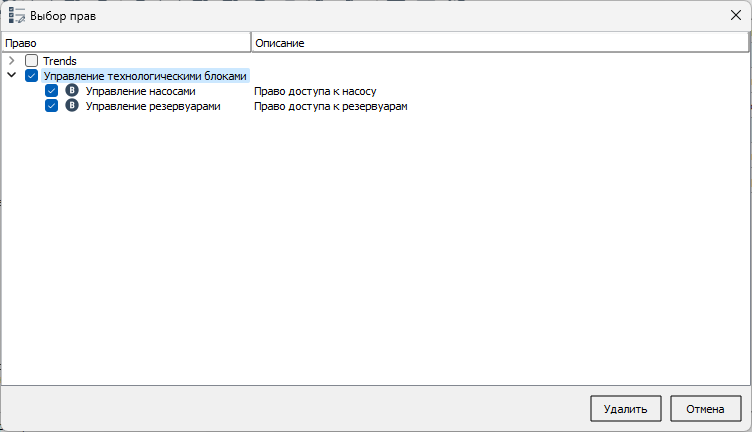752x432 pixels.
Task: Click the description Право доступа к насосу
Action: click(x=315, y=91)
